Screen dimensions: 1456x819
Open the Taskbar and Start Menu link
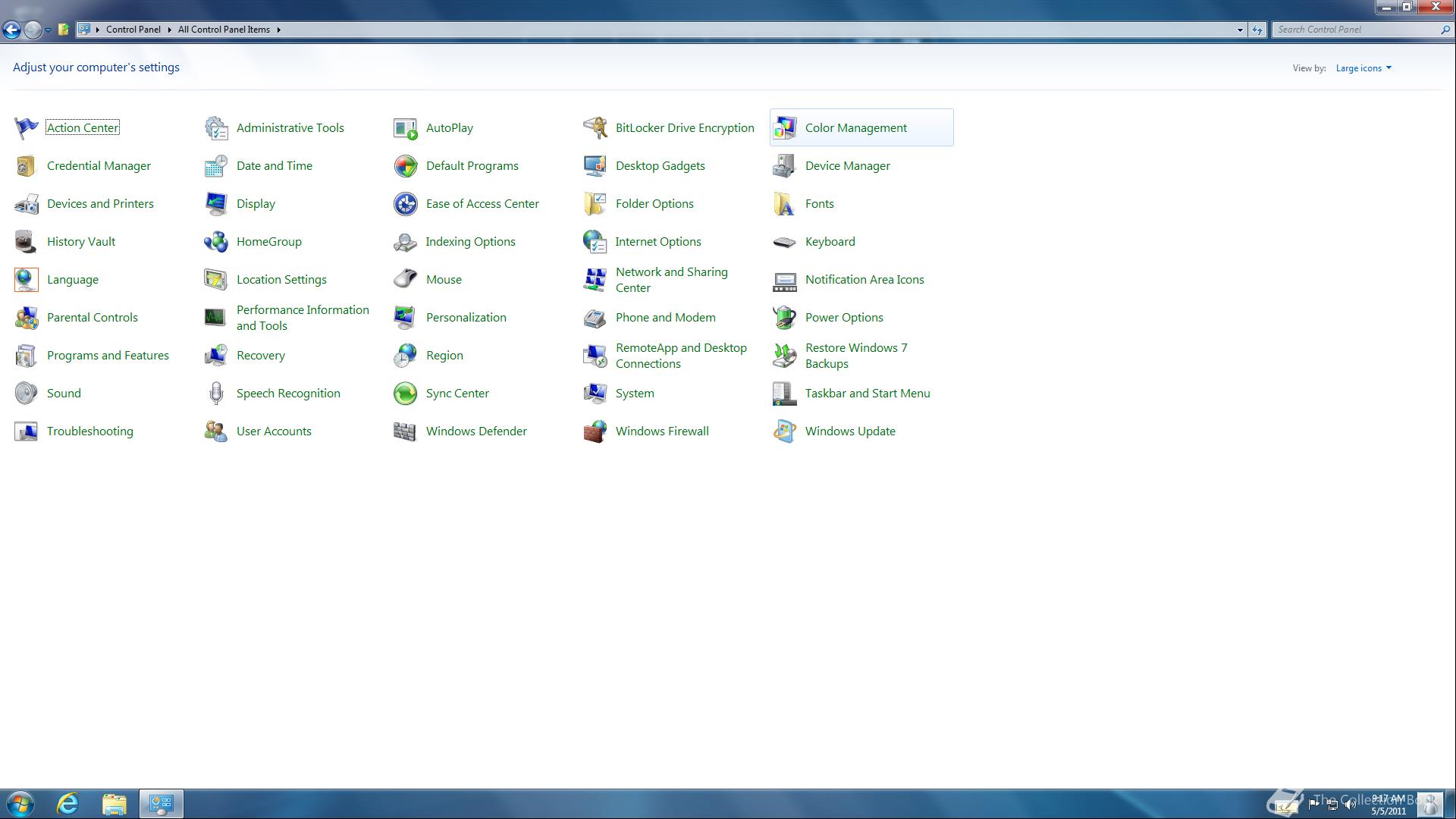868,394
